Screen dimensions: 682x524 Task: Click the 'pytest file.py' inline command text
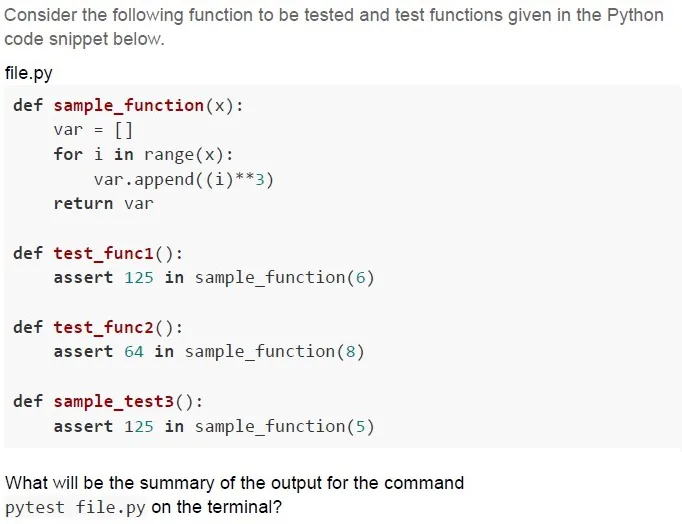75,507
